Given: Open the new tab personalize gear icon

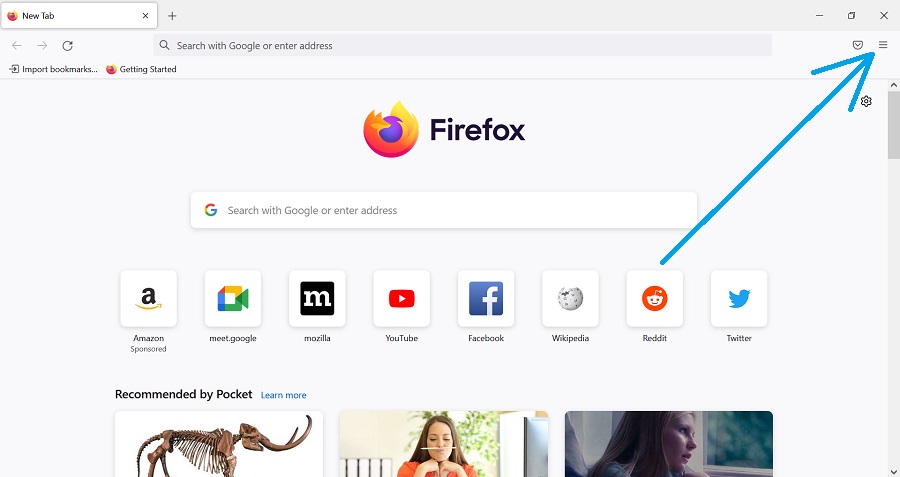Looking at the screenshot, I should pos(866,101).
